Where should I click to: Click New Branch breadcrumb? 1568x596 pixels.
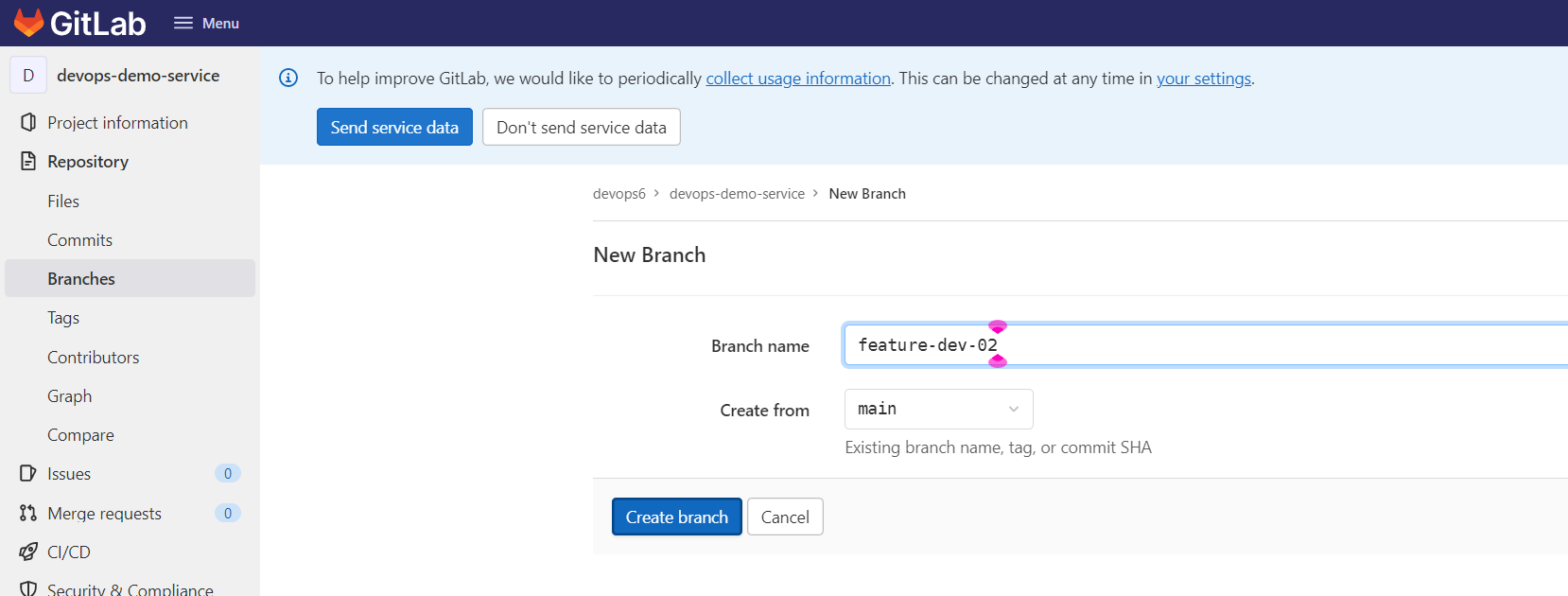coord(867,193)
